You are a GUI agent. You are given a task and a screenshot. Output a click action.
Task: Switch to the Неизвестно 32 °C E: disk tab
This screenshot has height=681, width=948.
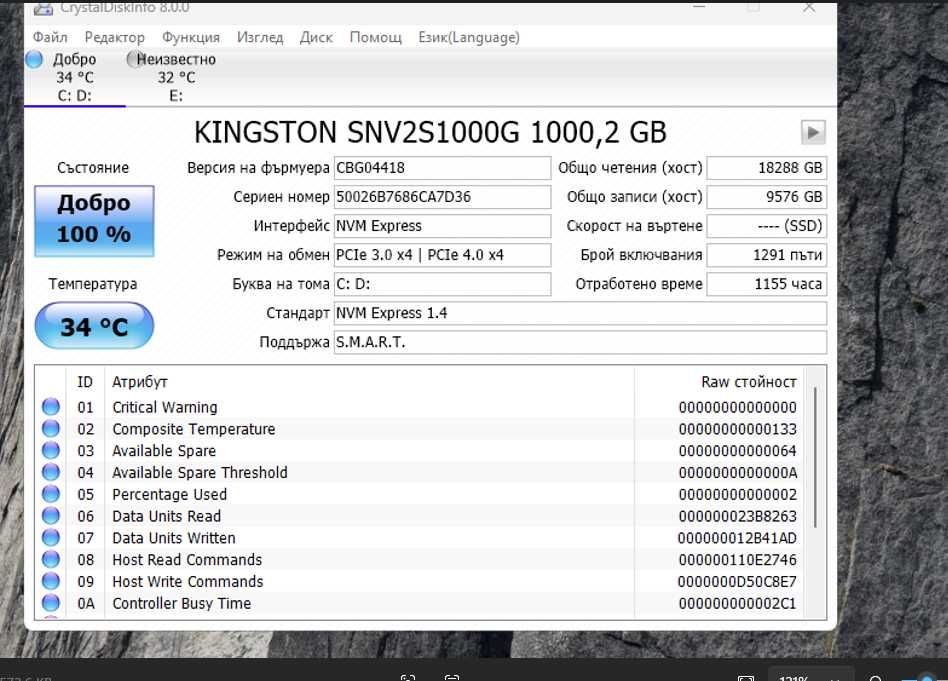[175, 77]
